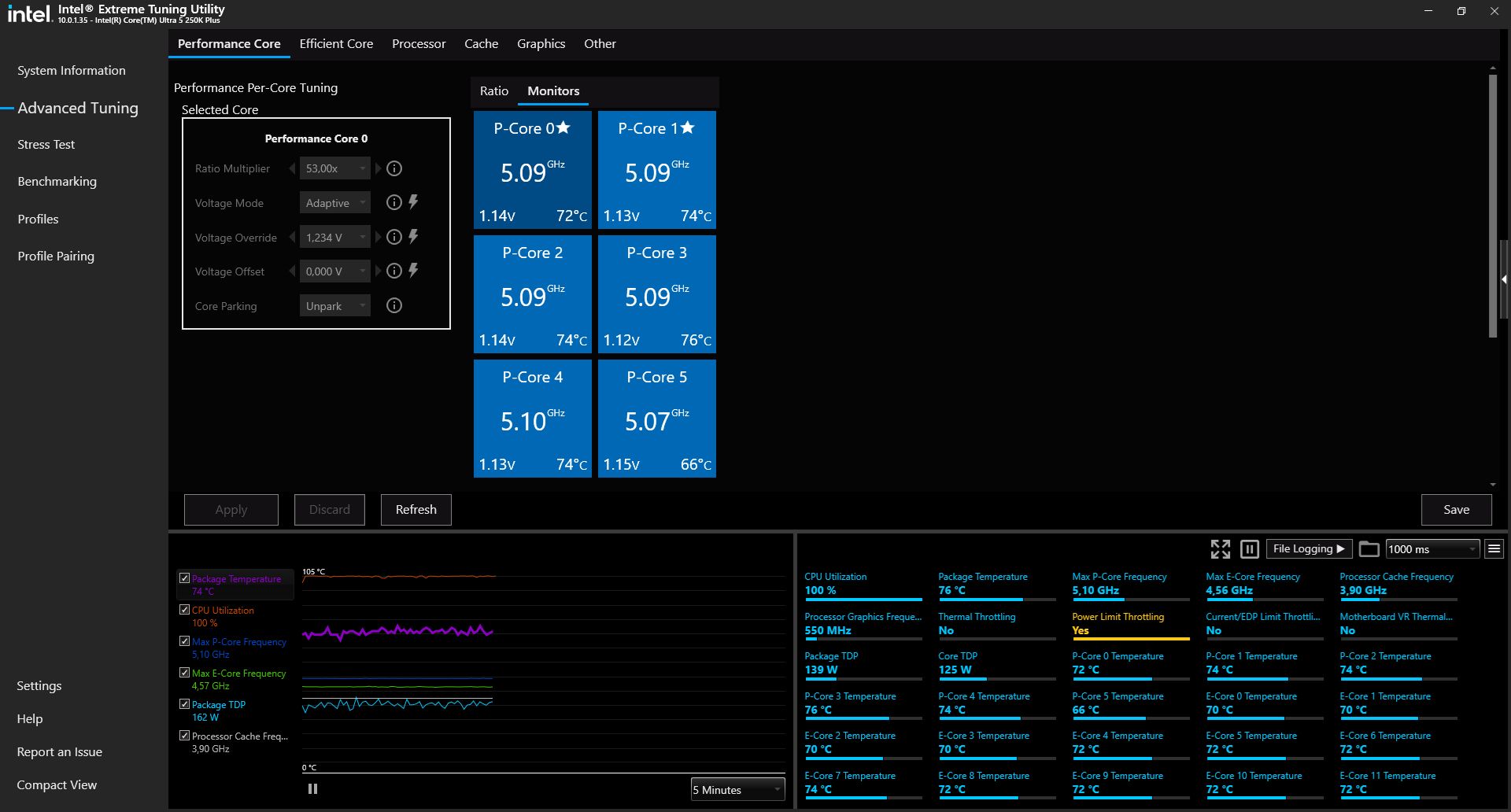Open the monitor list menu icon
Image resolution: width=1511 pixels, height=812 pixels.
click(1494, 548)
